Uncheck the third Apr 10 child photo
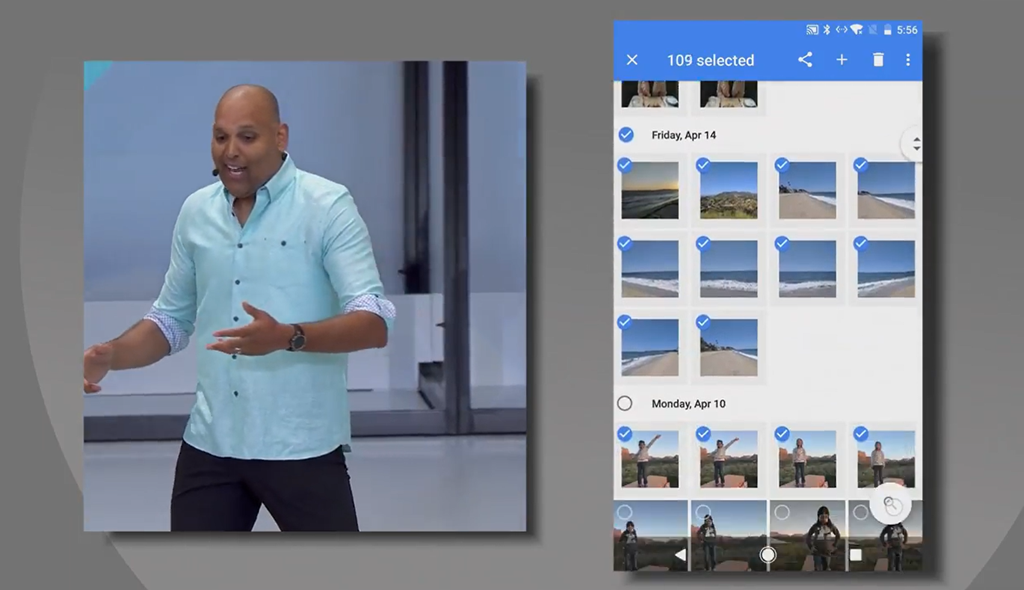 [782, 433]
